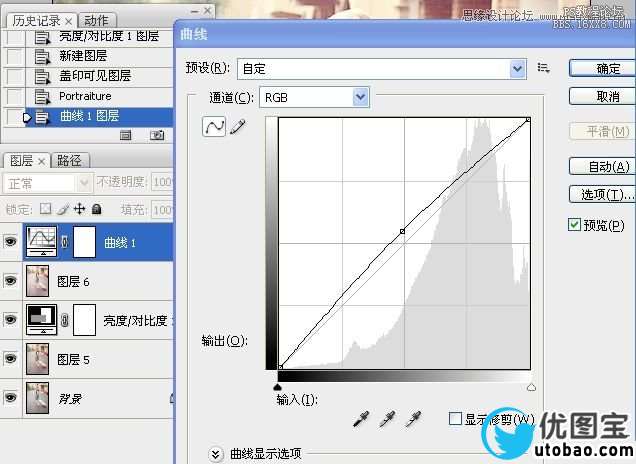
Task: Switch to the 路径 paths tab
Action: pos(70,160)
